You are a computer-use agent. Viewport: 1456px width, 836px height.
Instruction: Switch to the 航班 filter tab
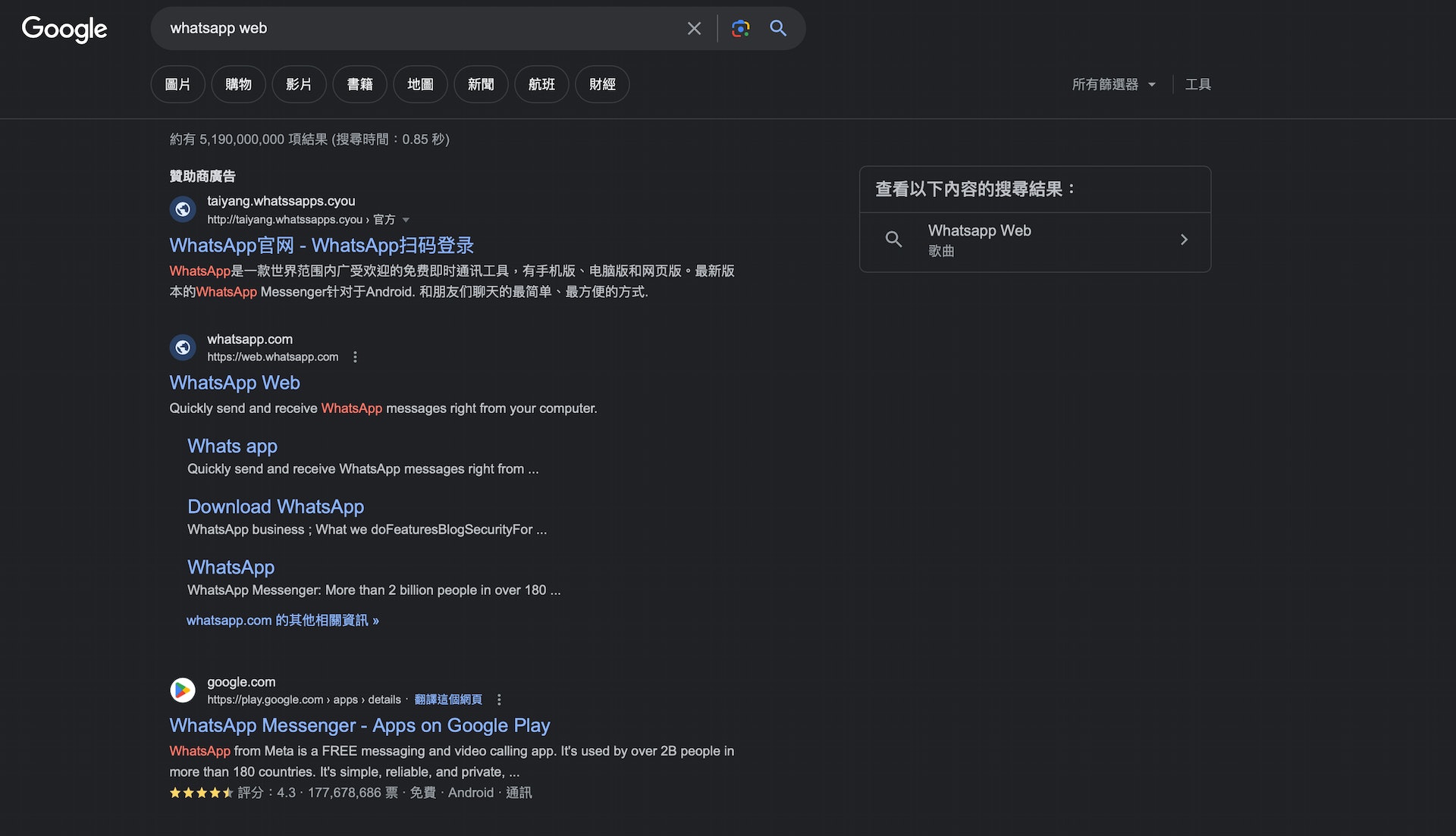coord(541,84)
